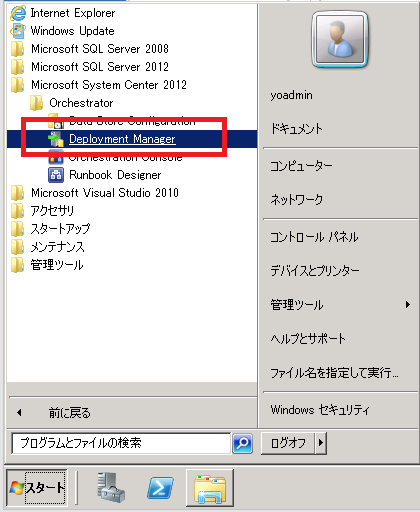Click the Microsoft SQL Server 2008 folder icon
The width and height of the screenshot is (420, 512).
coord(17,49)
